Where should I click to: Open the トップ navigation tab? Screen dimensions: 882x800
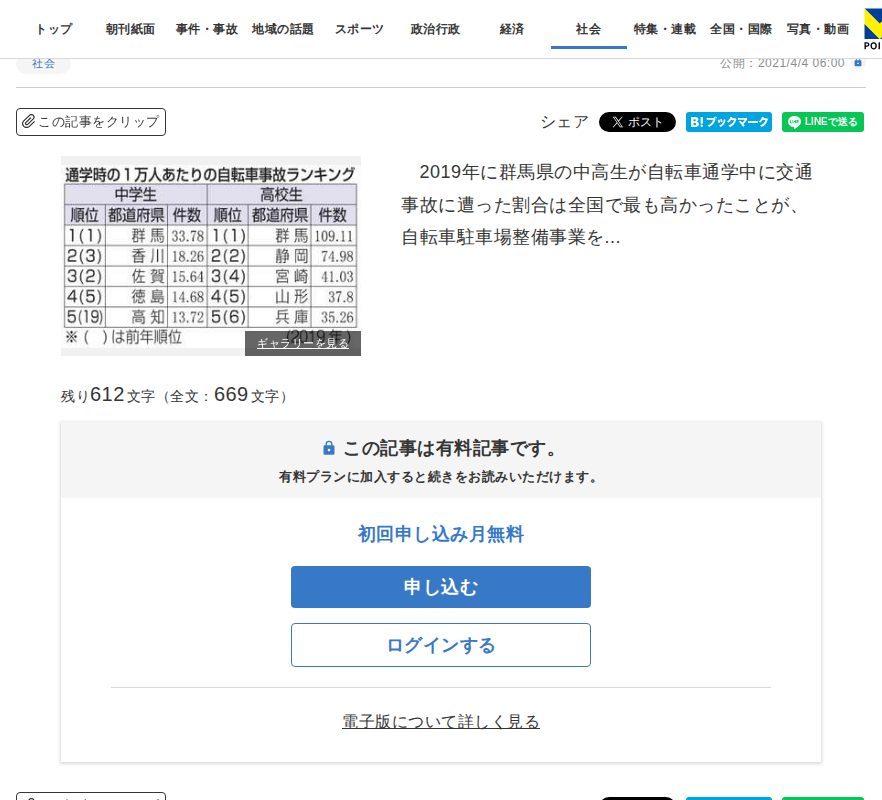click(x=54, y=29)
